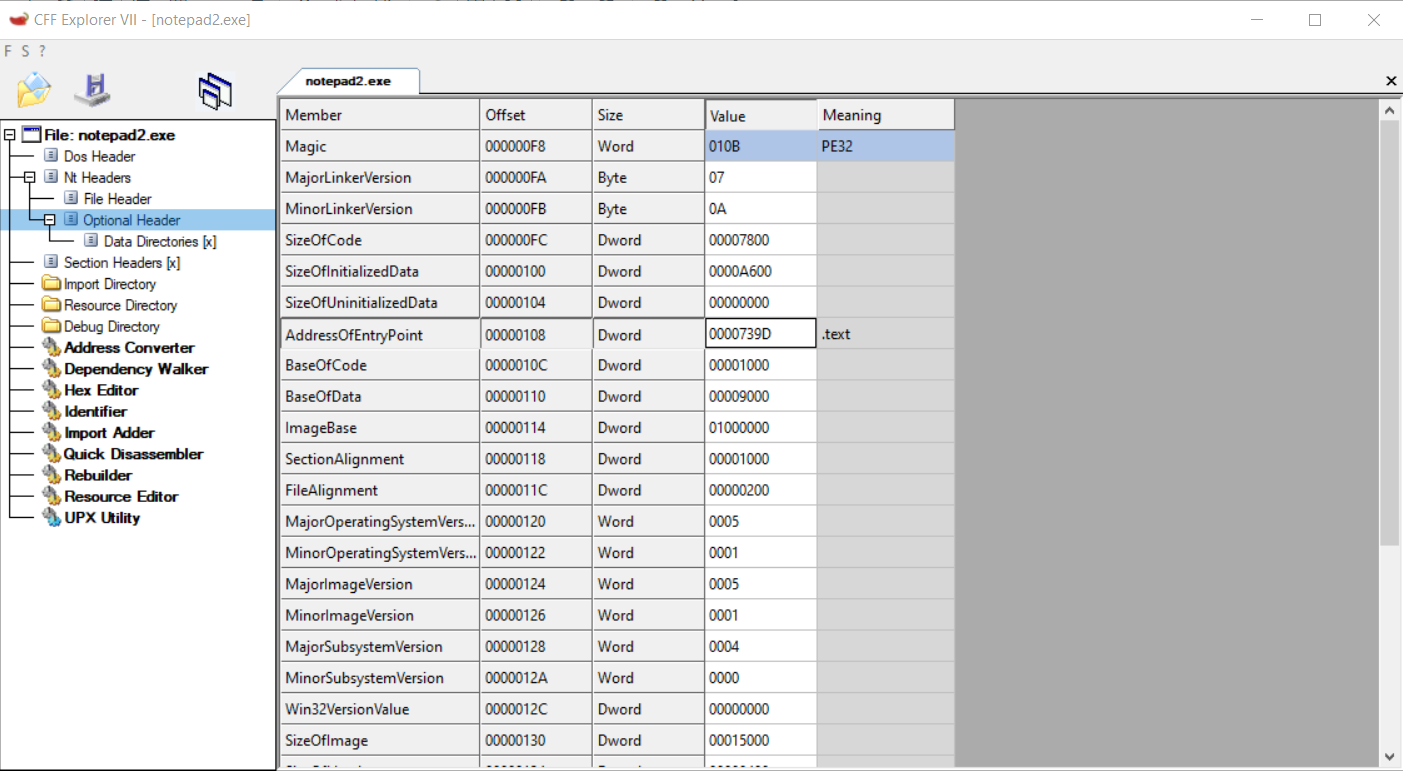This screenshot has width=1403, height=771.
Task: Select the BaseOfCode value 00001000
Action: (x=761, y=365)
